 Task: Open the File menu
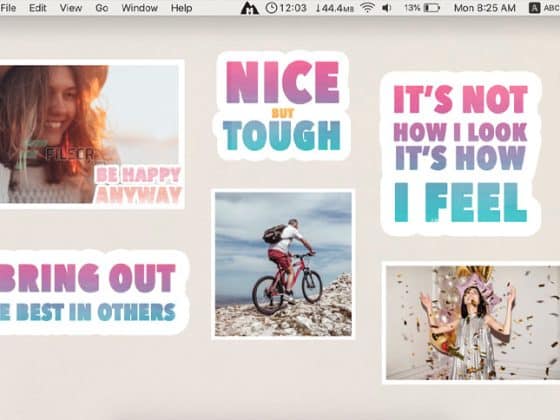click(x=8, y=8)
